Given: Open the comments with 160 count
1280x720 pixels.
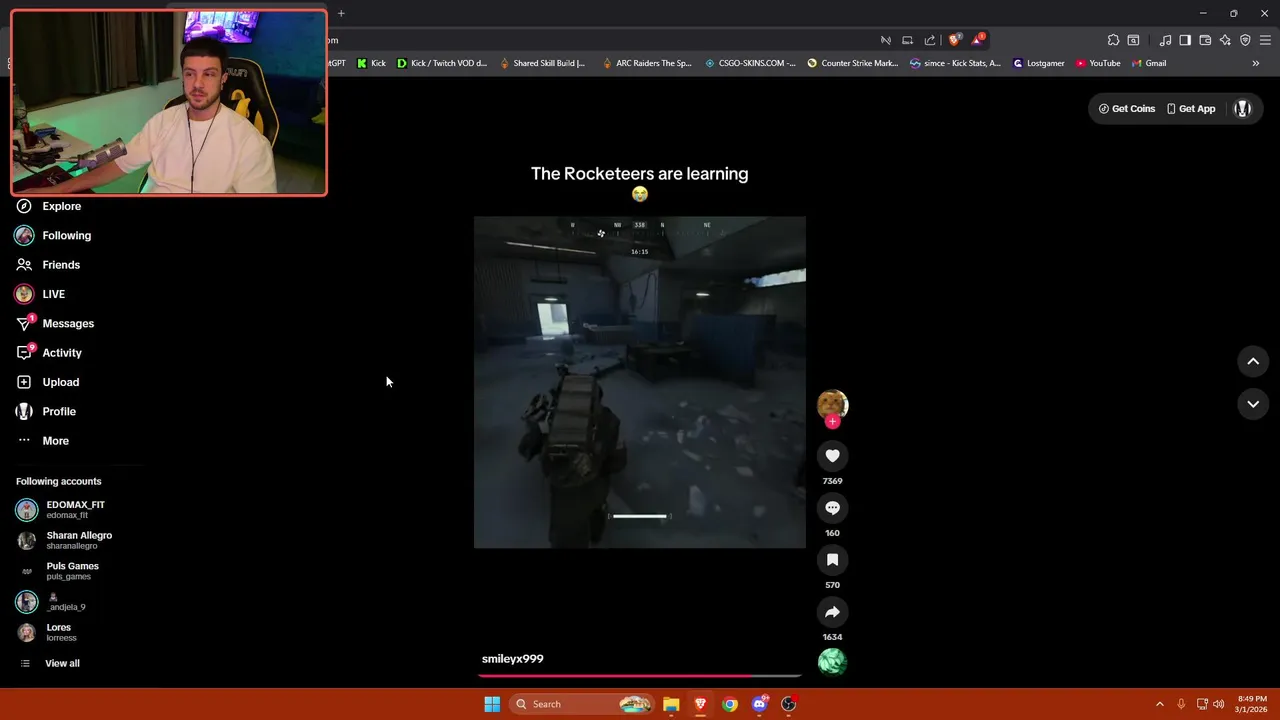Looking at the screenshot, I should pyautogui.click(x=832, y=508).
